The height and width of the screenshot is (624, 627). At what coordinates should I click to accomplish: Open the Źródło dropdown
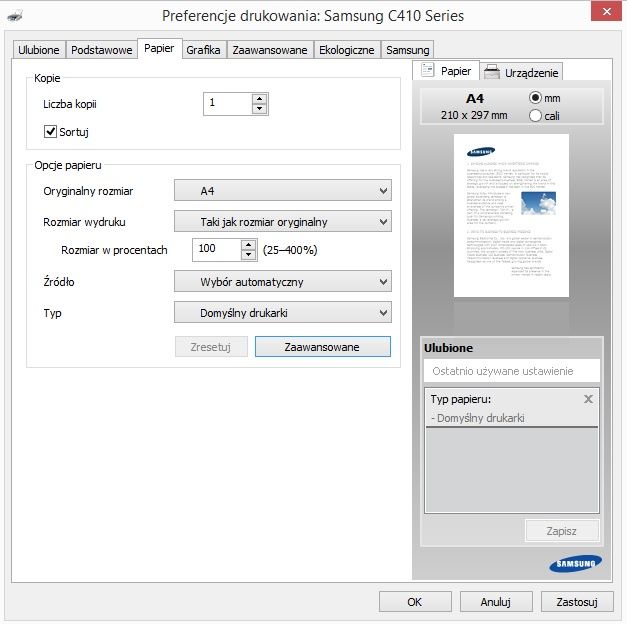(283, 282)
